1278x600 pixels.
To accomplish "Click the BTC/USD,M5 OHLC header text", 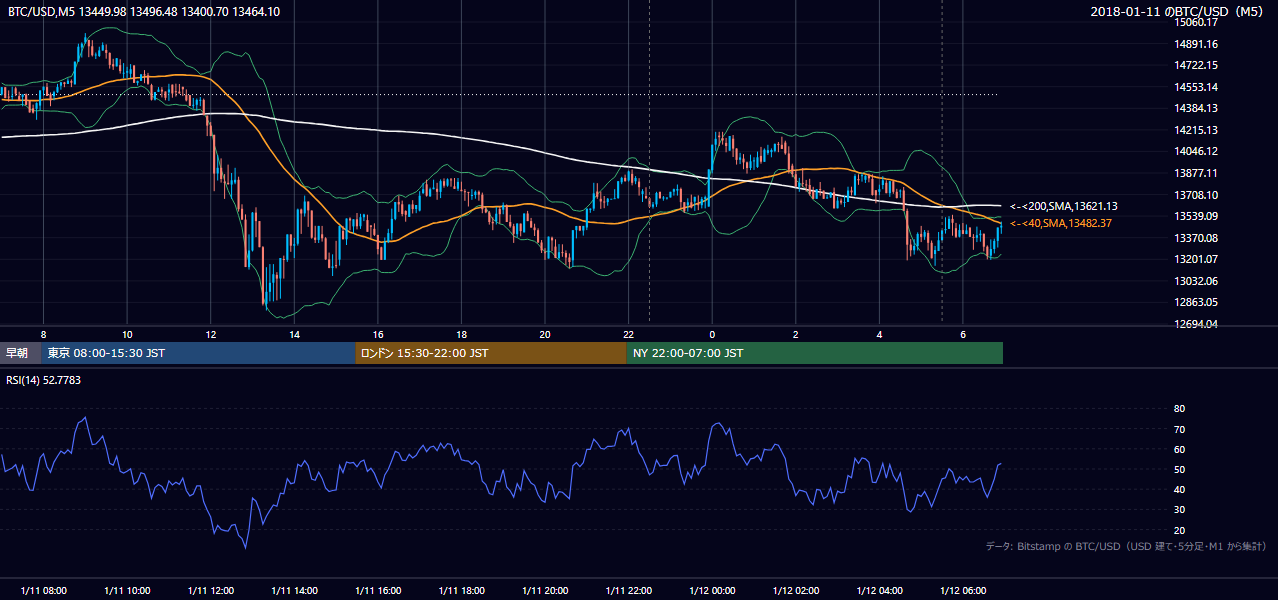I will tap(144, 12).
